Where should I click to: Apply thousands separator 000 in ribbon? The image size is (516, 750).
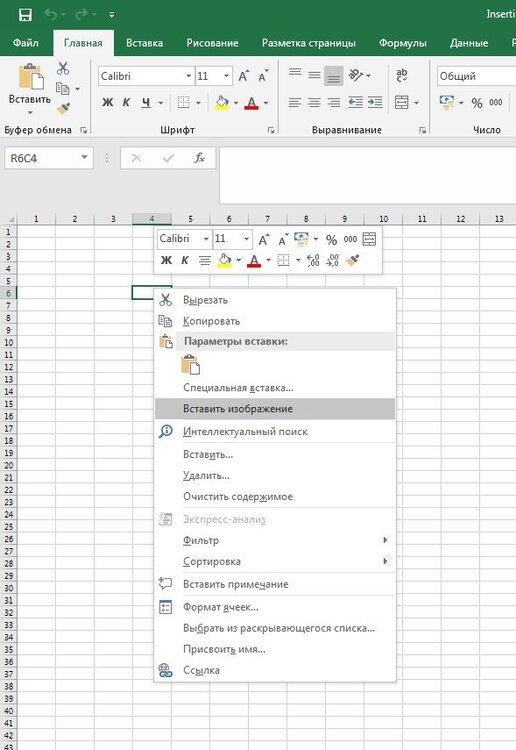(495, 102)
